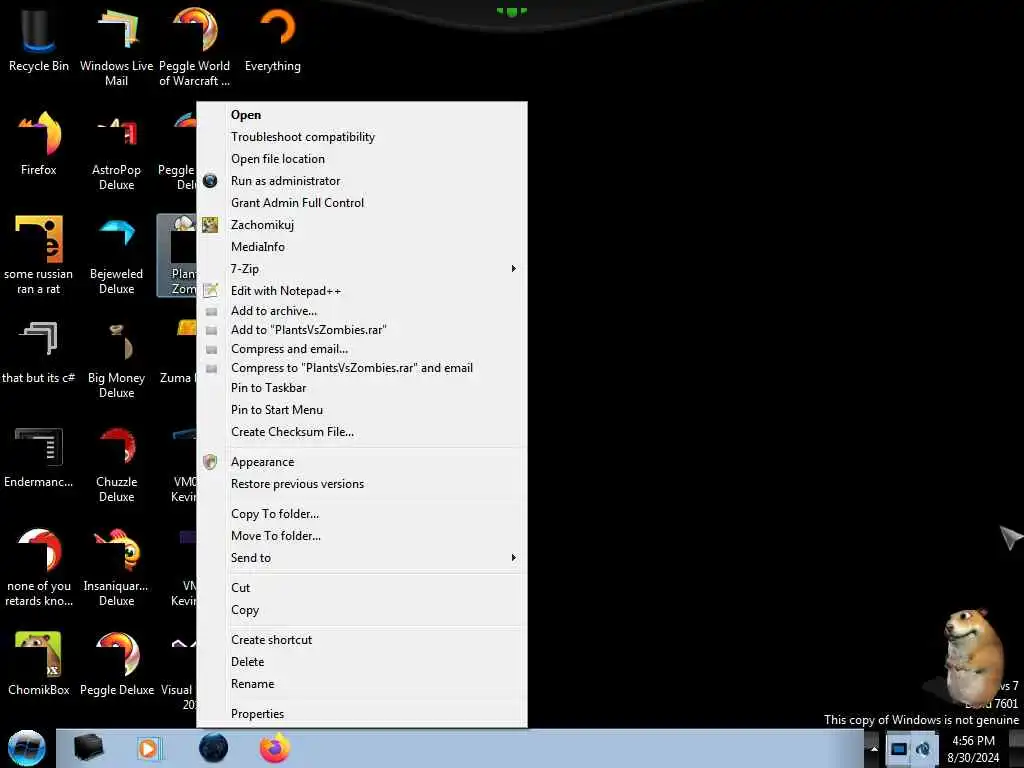Select the Insaniquar... Deluxe desktop icon
The image size is (1024, 768).
(116, 567)
